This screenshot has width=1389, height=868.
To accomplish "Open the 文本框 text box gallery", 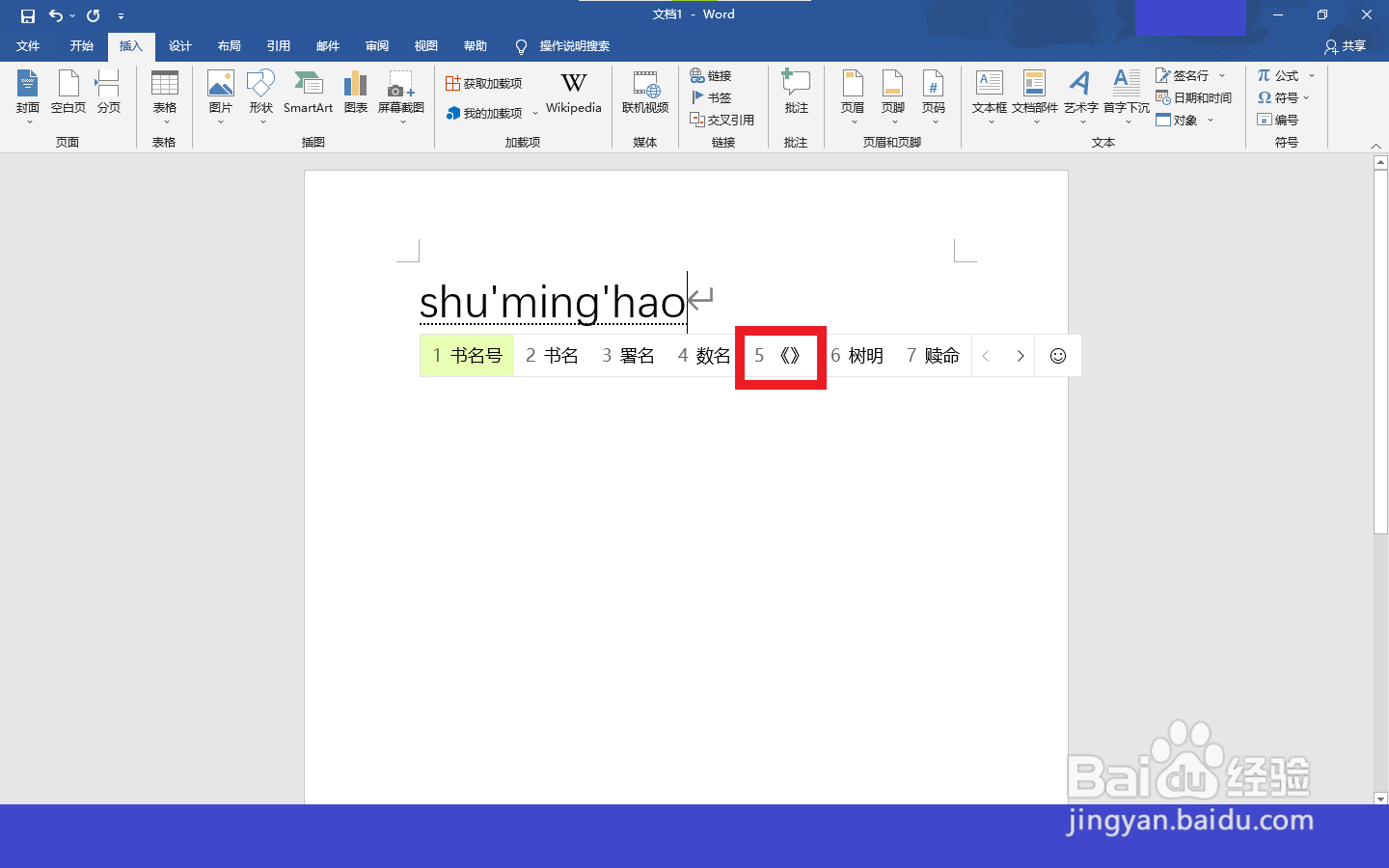I will (990, 97).
